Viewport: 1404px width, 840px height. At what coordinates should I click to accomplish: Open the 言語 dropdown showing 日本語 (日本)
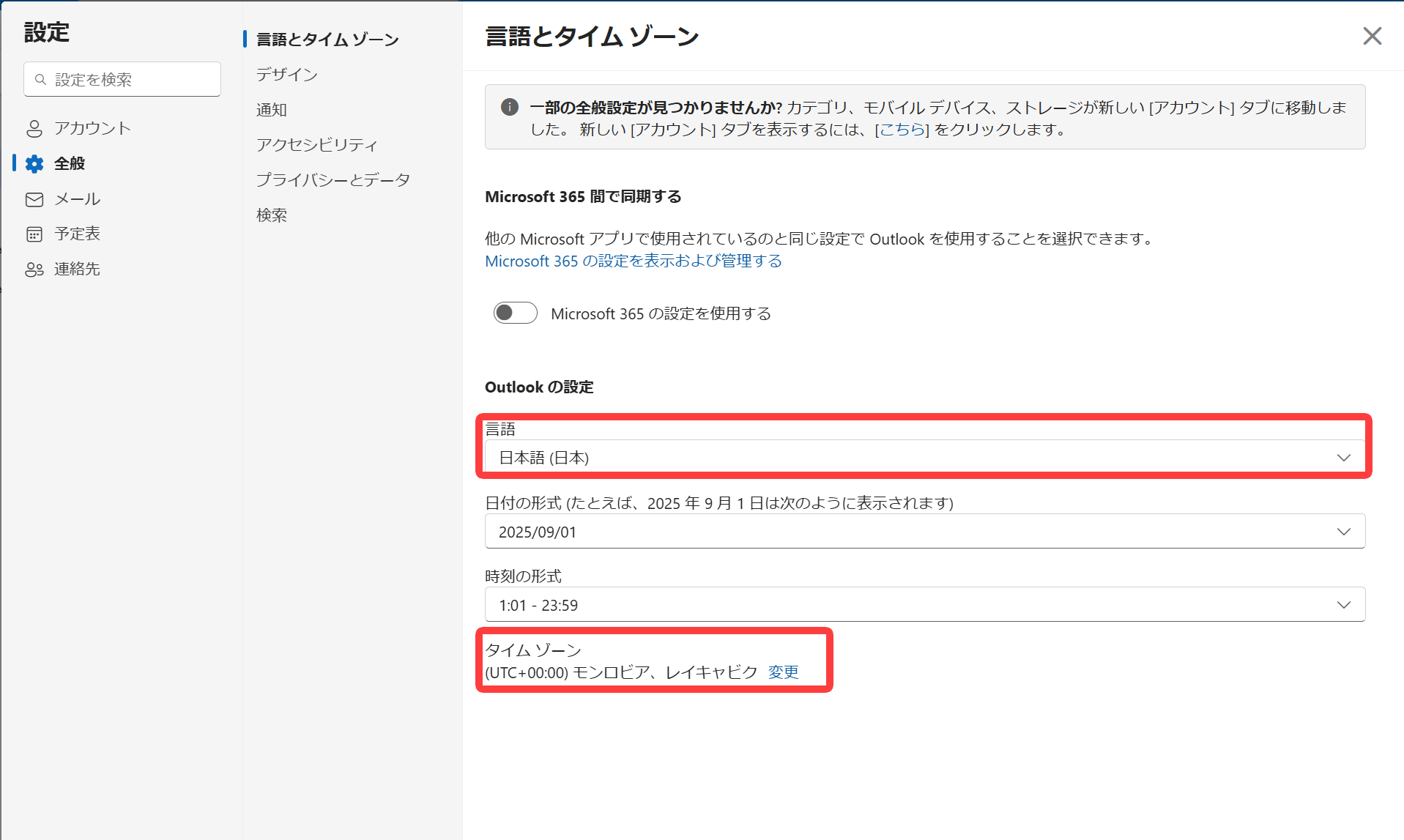[925, 457]
